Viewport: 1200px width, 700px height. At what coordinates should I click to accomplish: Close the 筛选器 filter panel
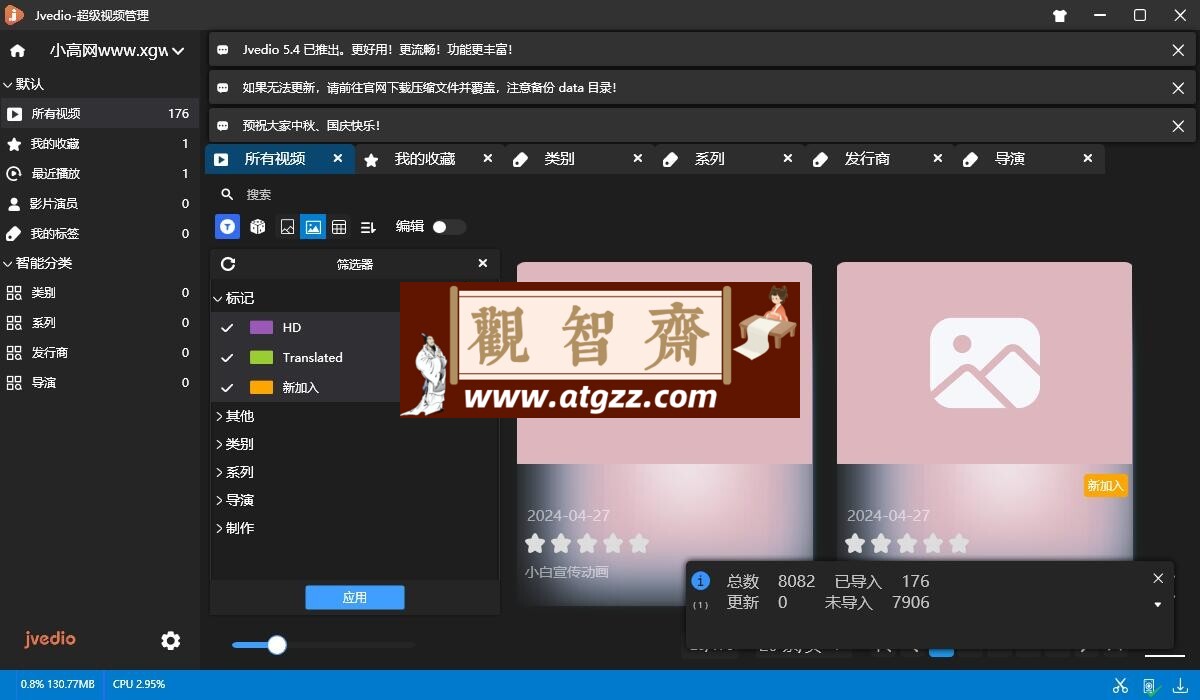pyautogui.click(x=483, y=264)
